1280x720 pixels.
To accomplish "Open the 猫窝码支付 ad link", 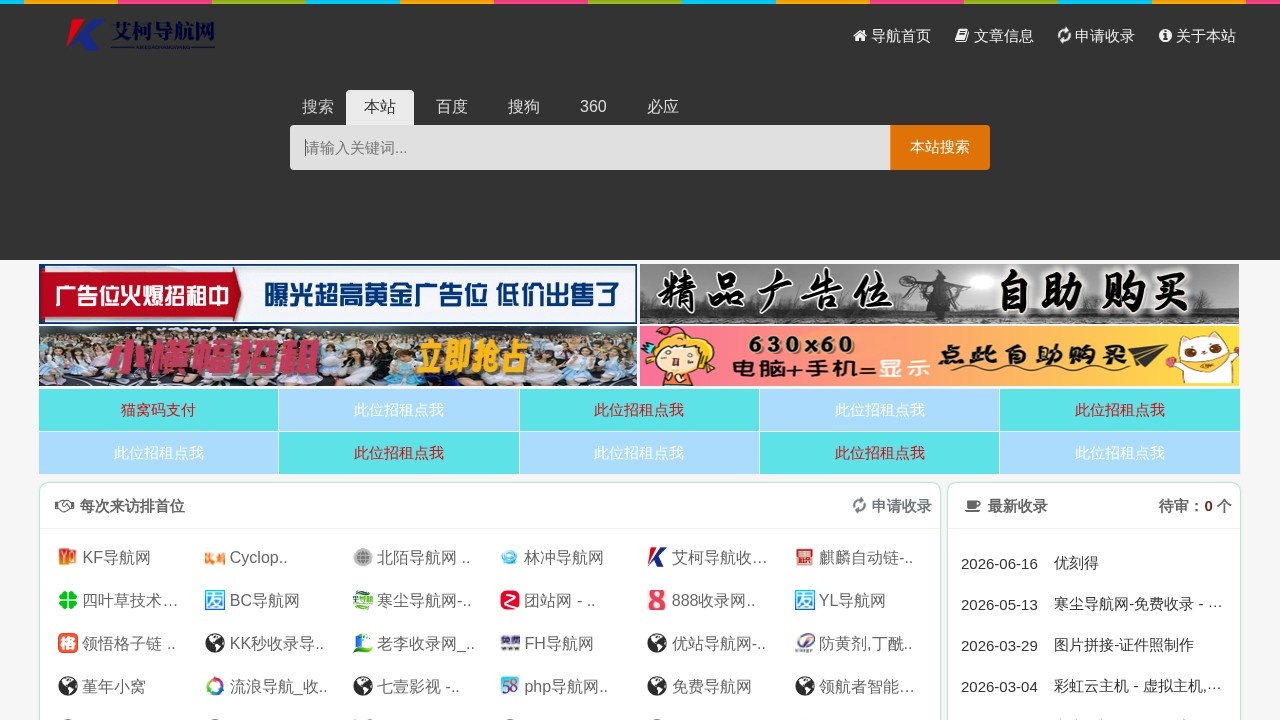I will (159, 410).
